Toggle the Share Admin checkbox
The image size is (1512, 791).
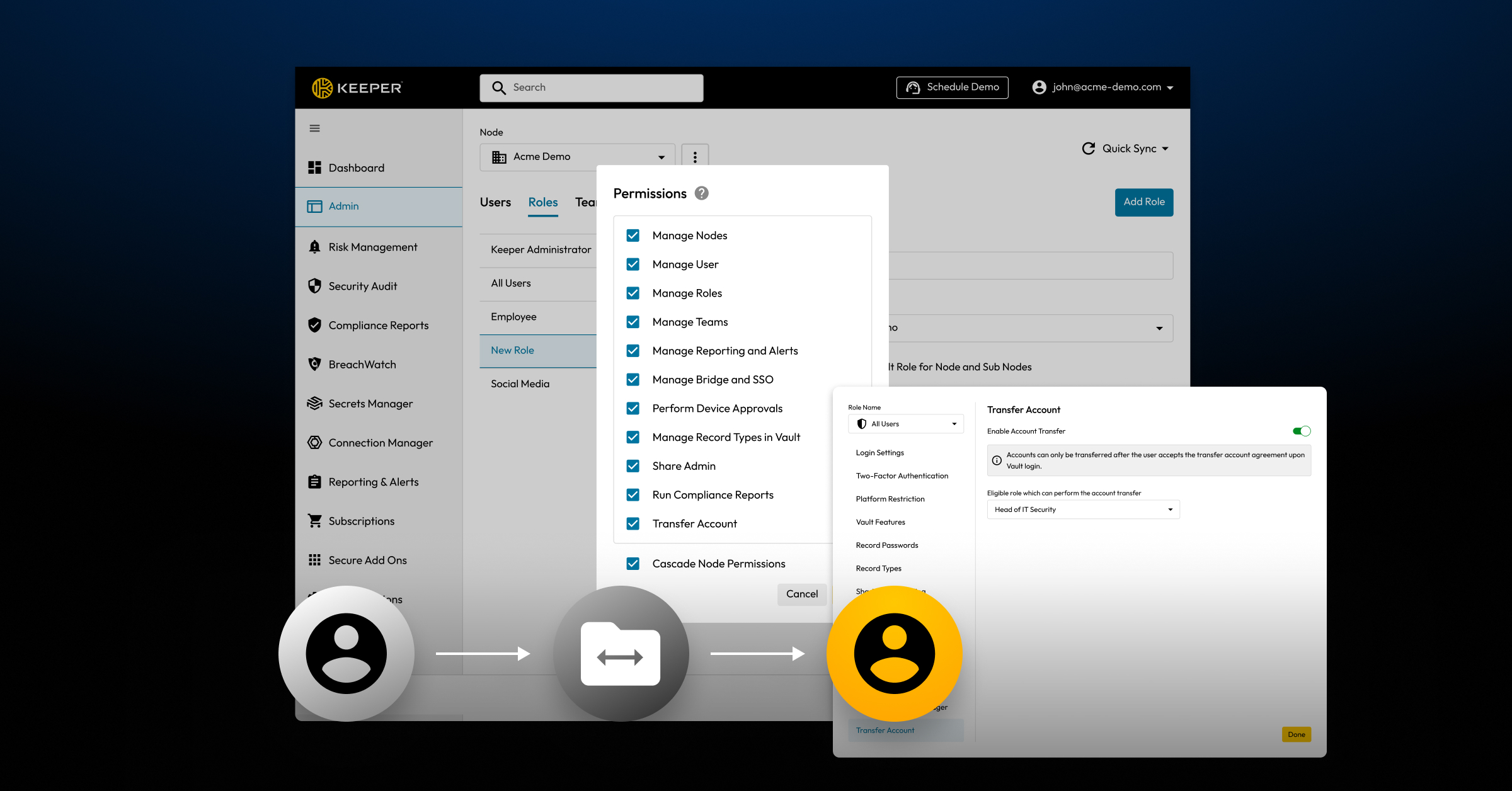(x=633, y=466)
